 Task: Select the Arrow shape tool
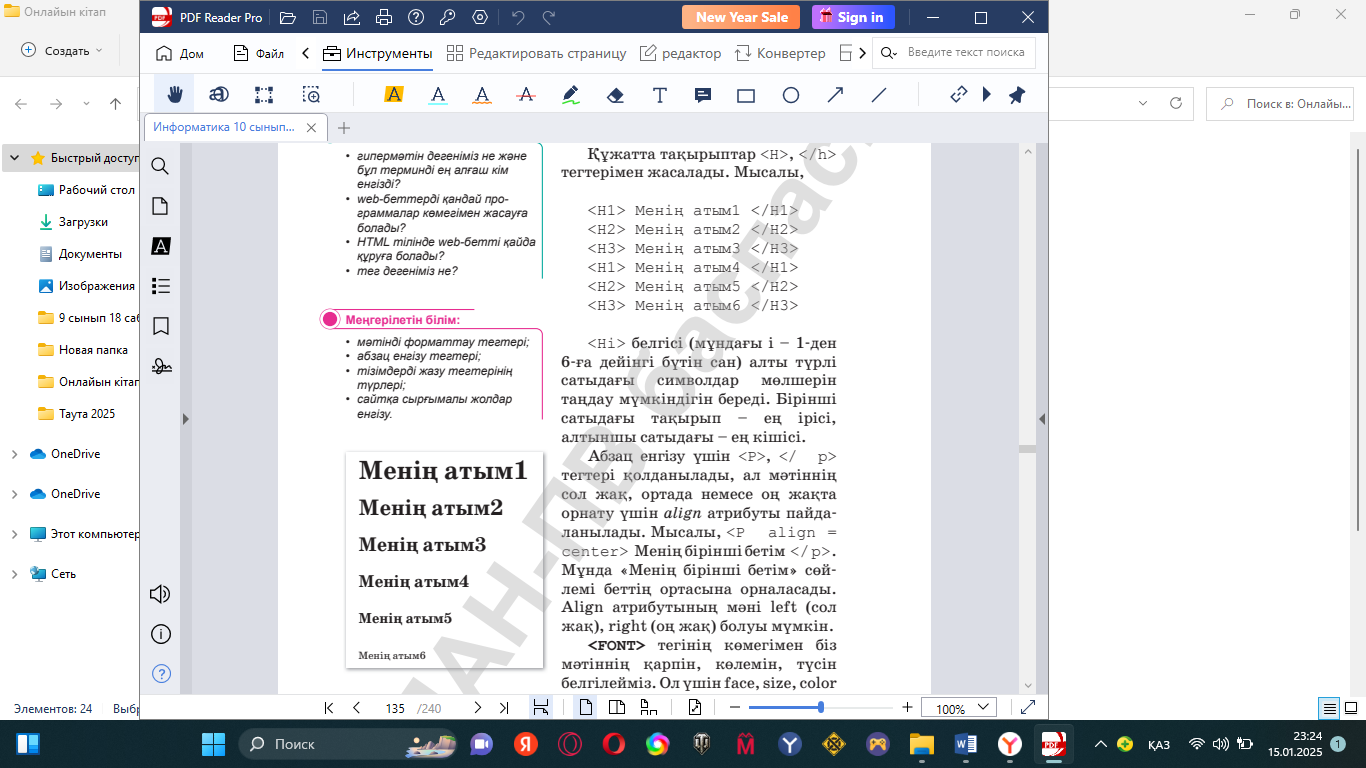click(x=835, y=95)
